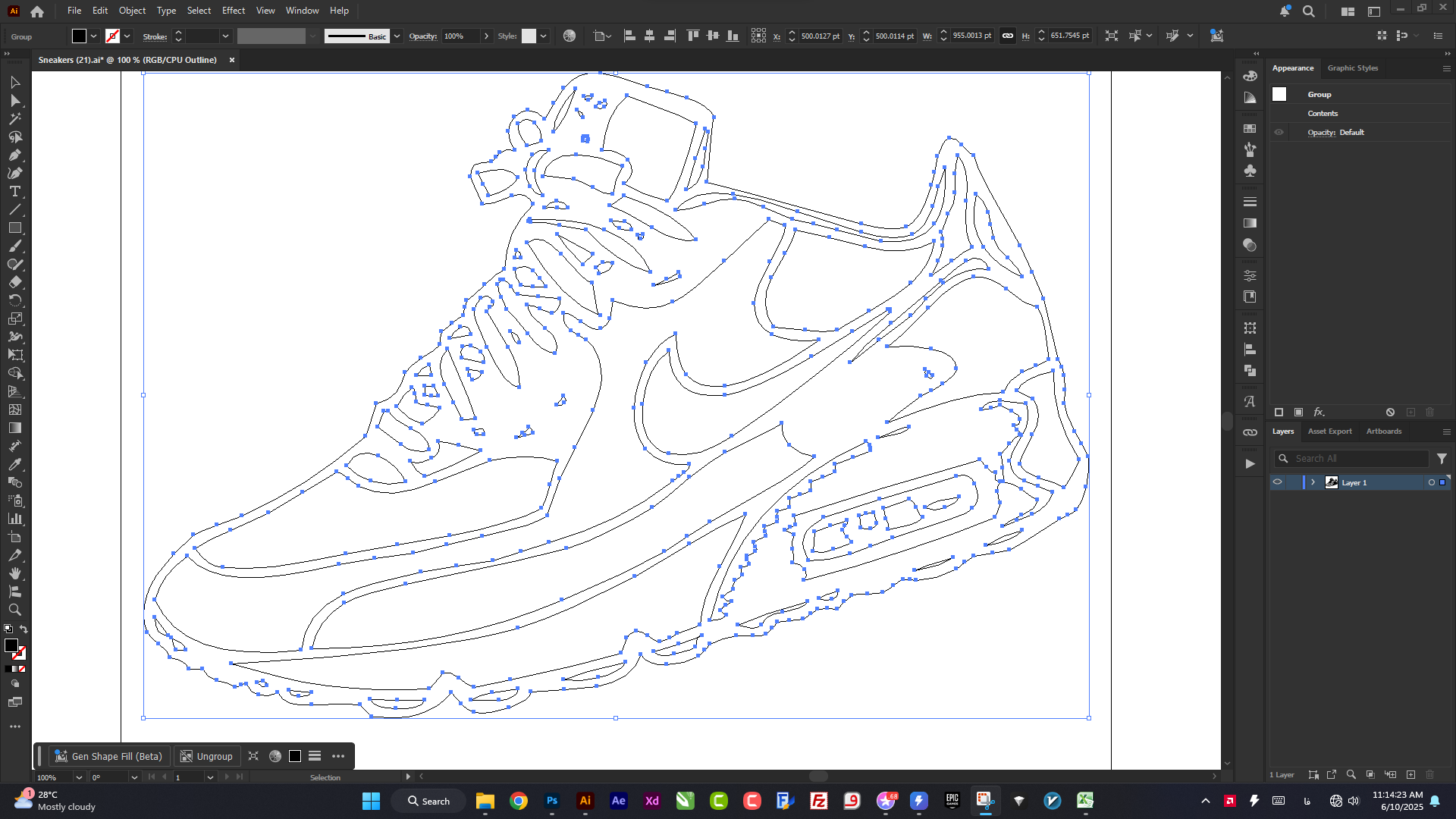This screenshot has height=819, width=1456.
Task: Expand the Opacity value arrow
Action: (x=487, y=36)
